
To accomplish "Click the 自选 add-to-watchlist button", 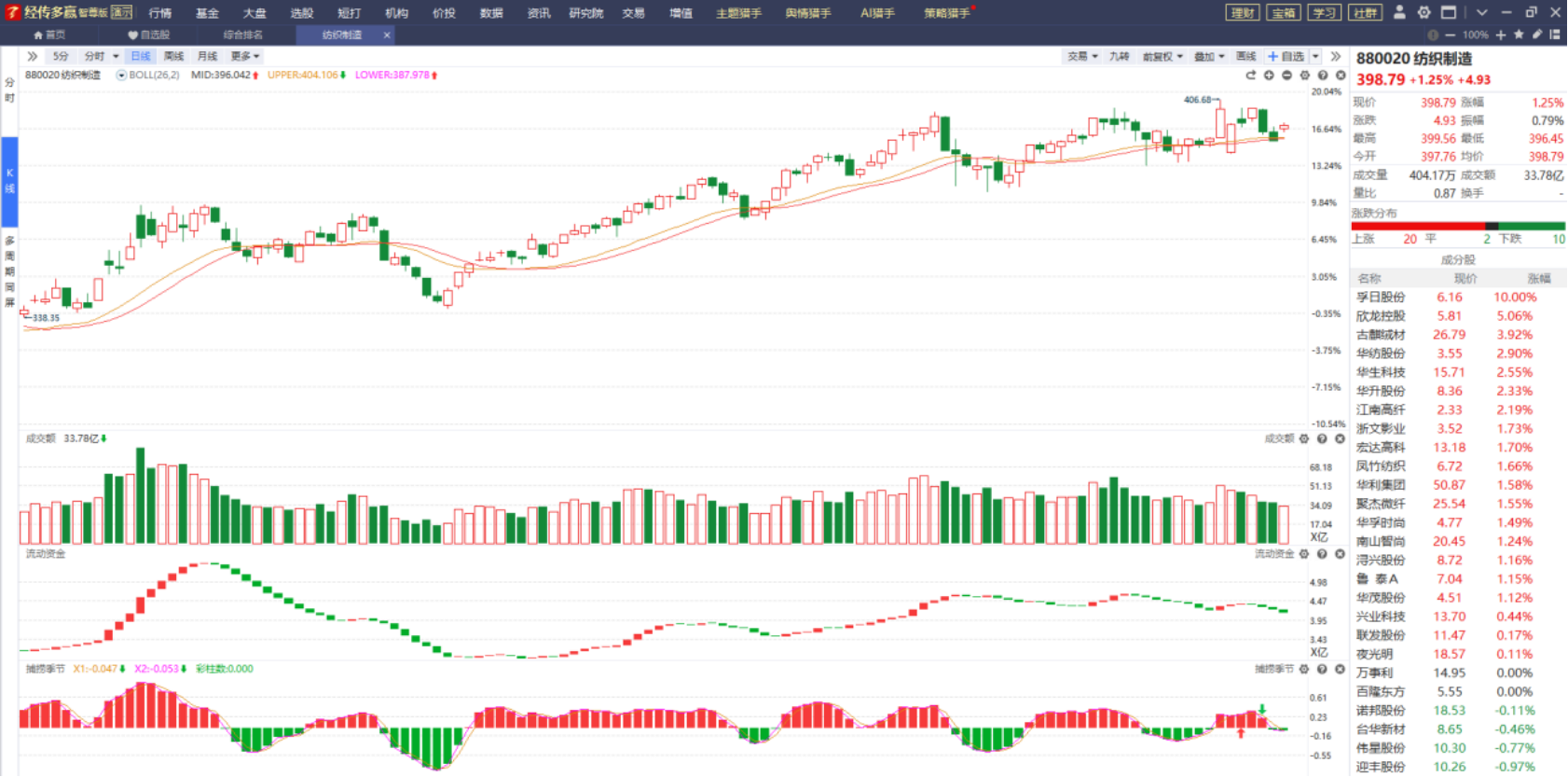I will coord(1286,57).
